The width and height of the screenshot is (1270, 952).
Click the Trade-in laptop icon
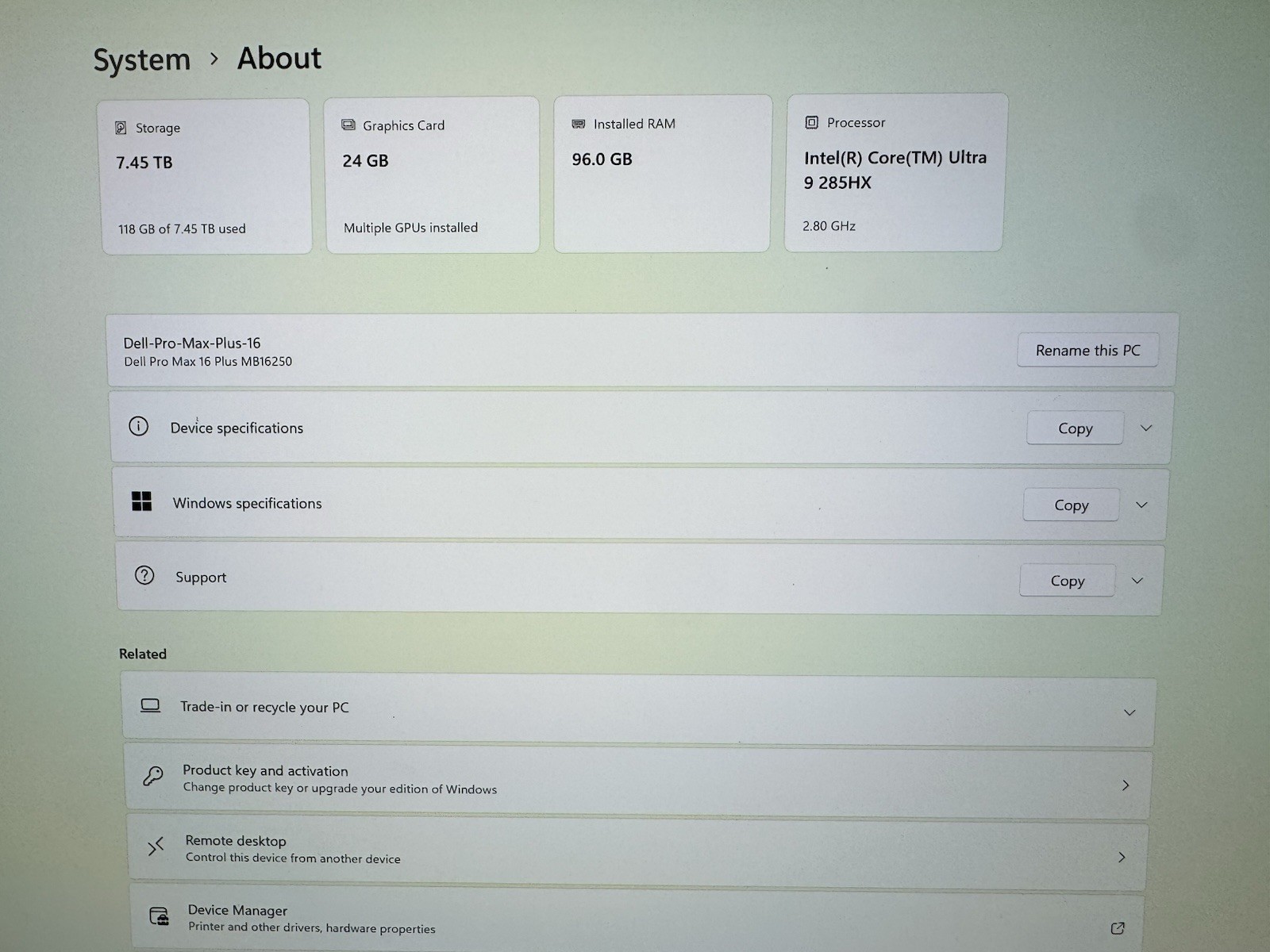click(150, 705)
